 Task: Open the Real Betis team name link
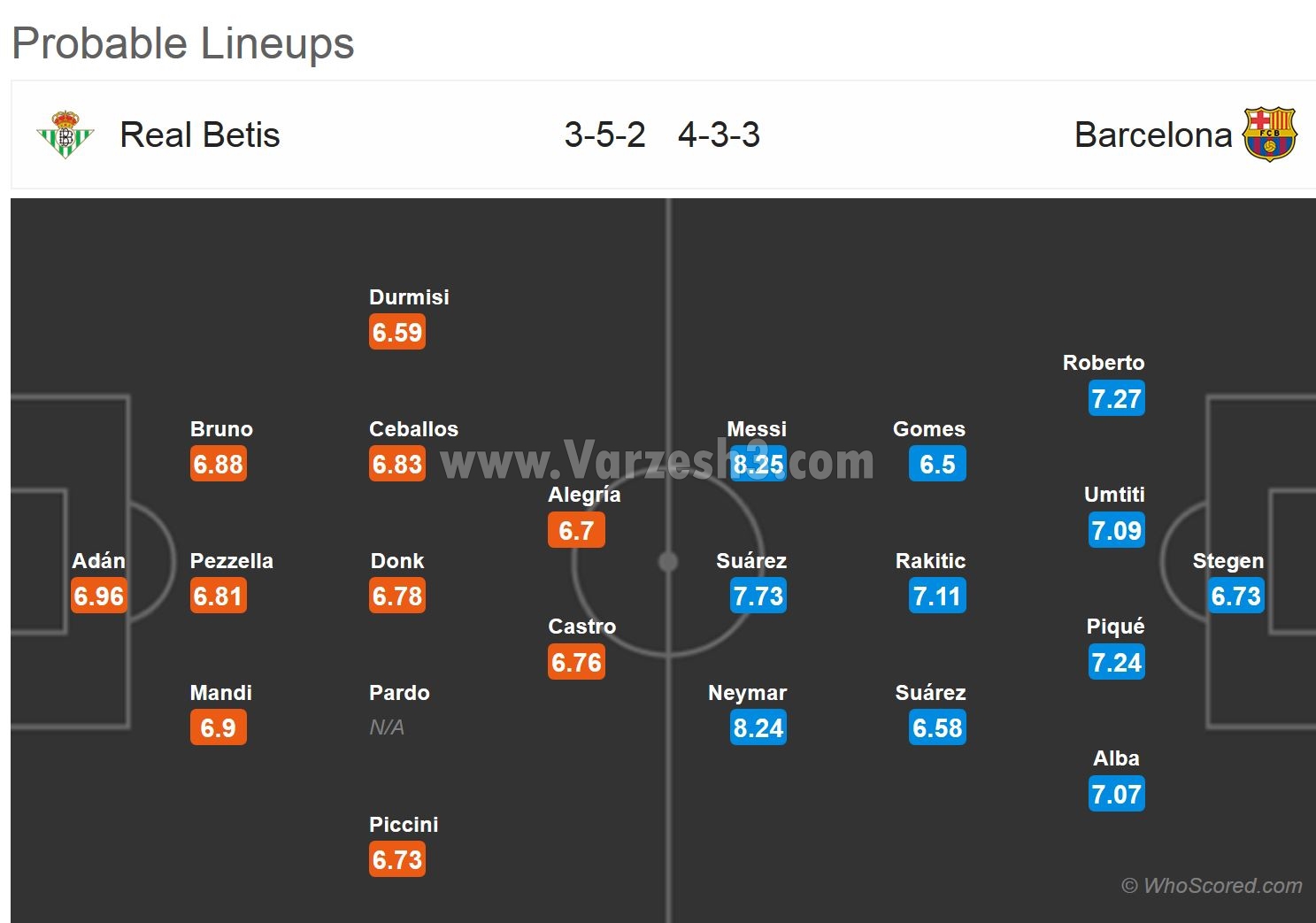coord(200,135)
